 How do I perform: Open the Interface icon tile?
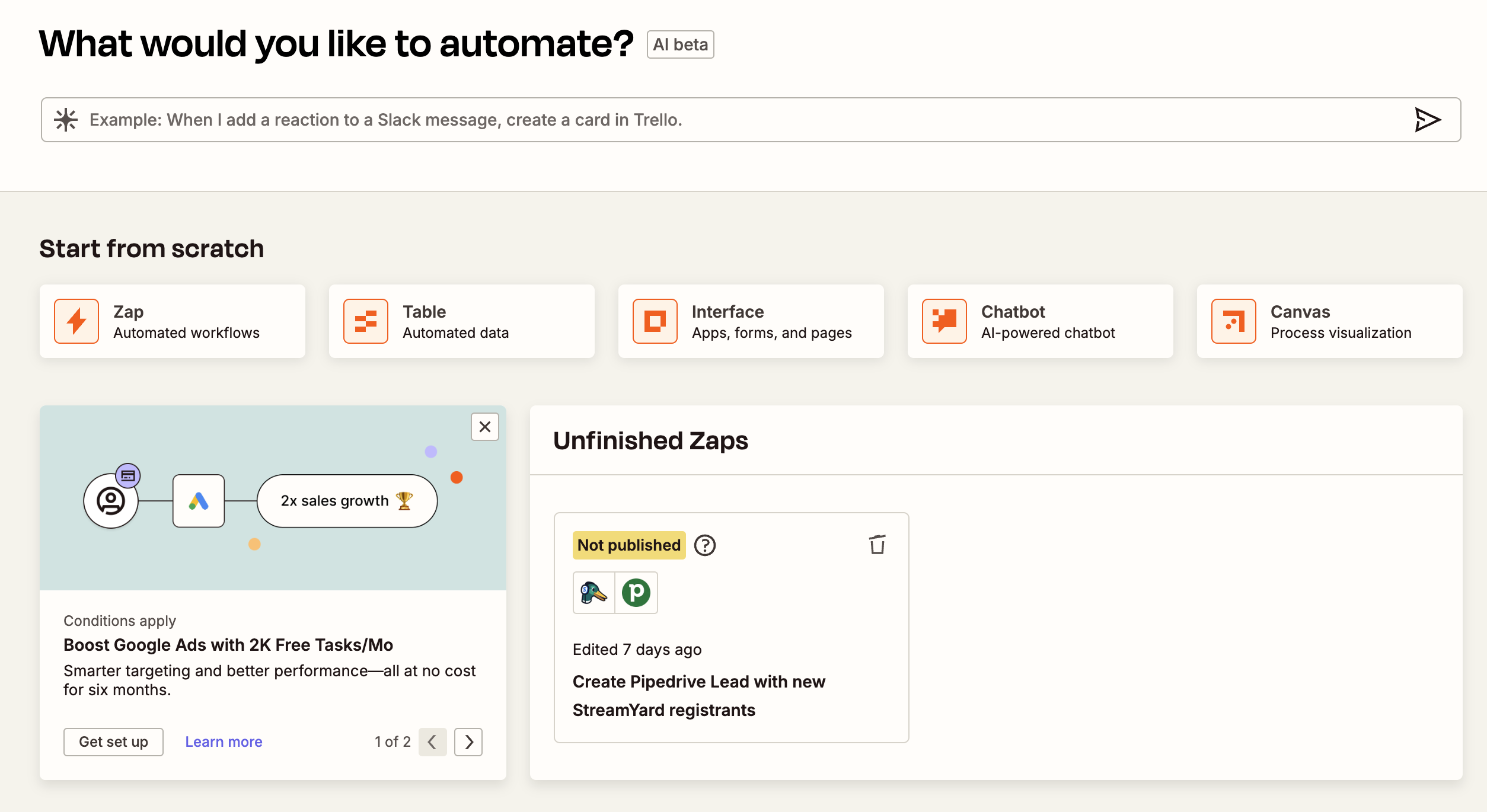coord(655,321)
